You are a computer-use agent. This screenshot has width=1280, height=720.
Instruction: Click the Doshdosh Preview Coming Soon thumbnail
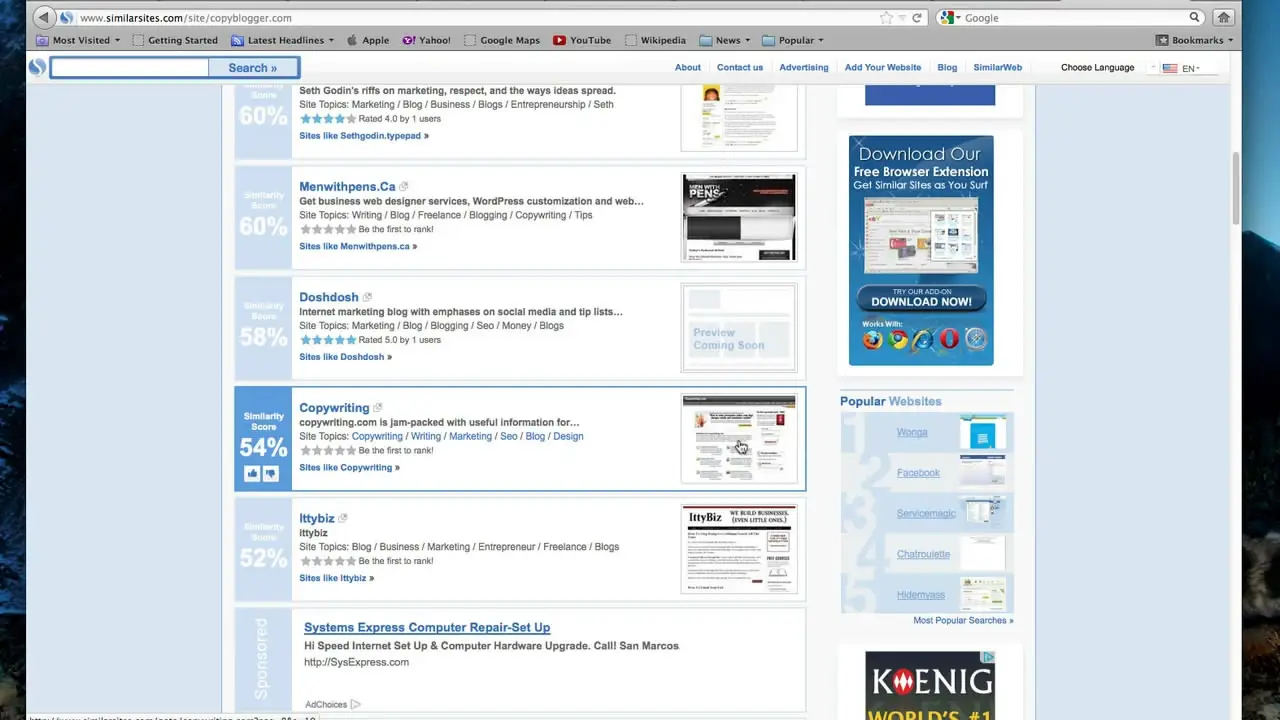[x=739, y=328]
